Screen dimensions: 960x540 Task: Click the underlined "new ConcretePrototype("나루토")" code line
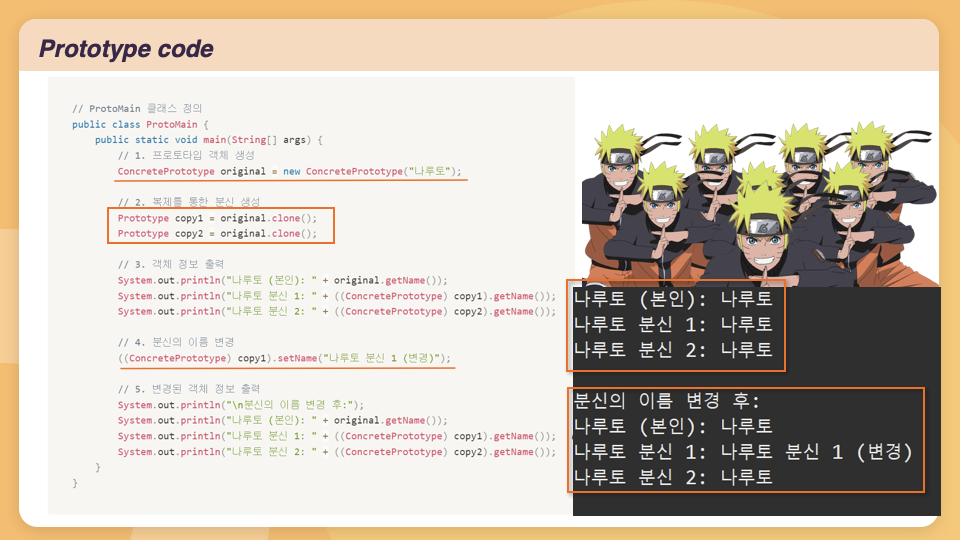click(x=290, y=171)
